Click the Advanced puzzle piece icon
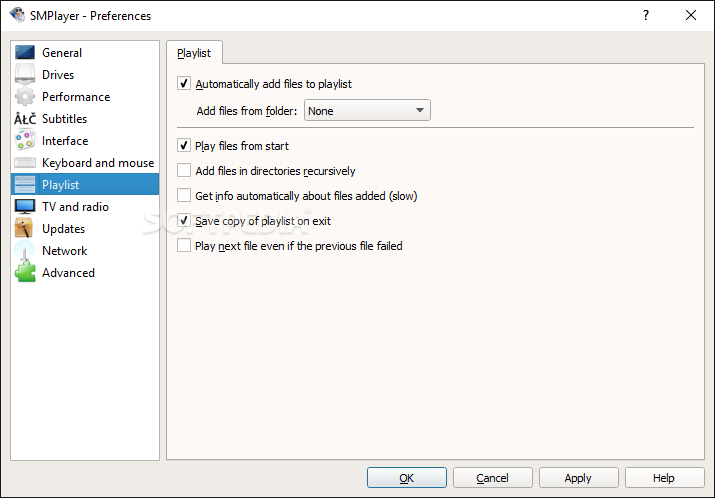The image size is (715, 498). pyautogui.click(x=25, y=273)
